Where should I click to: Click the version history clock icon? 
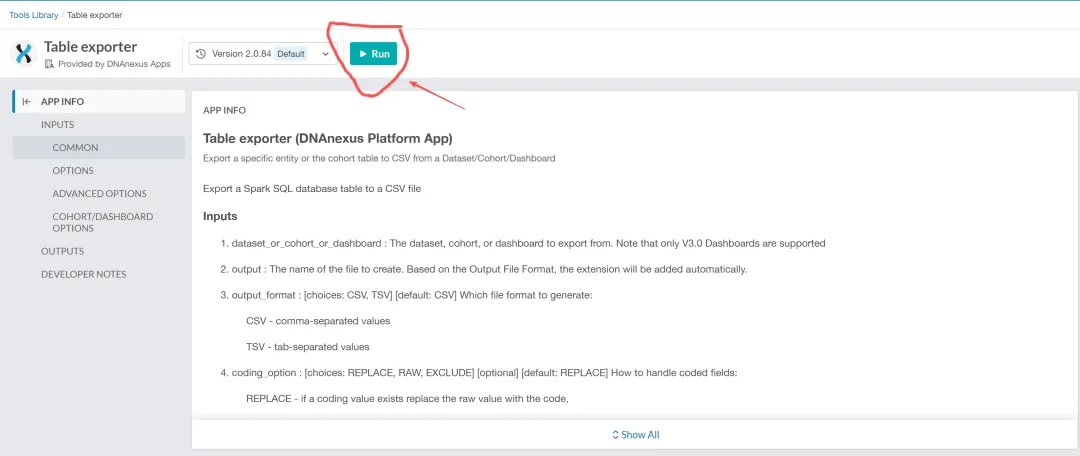tap(201, 54)
